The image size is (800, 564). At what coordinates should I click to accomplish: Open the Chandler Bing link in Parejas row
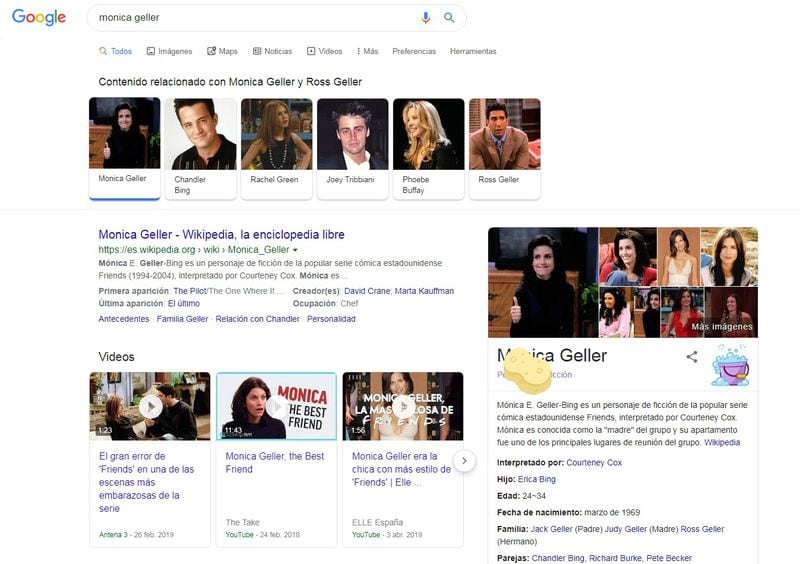coord(558,558)
